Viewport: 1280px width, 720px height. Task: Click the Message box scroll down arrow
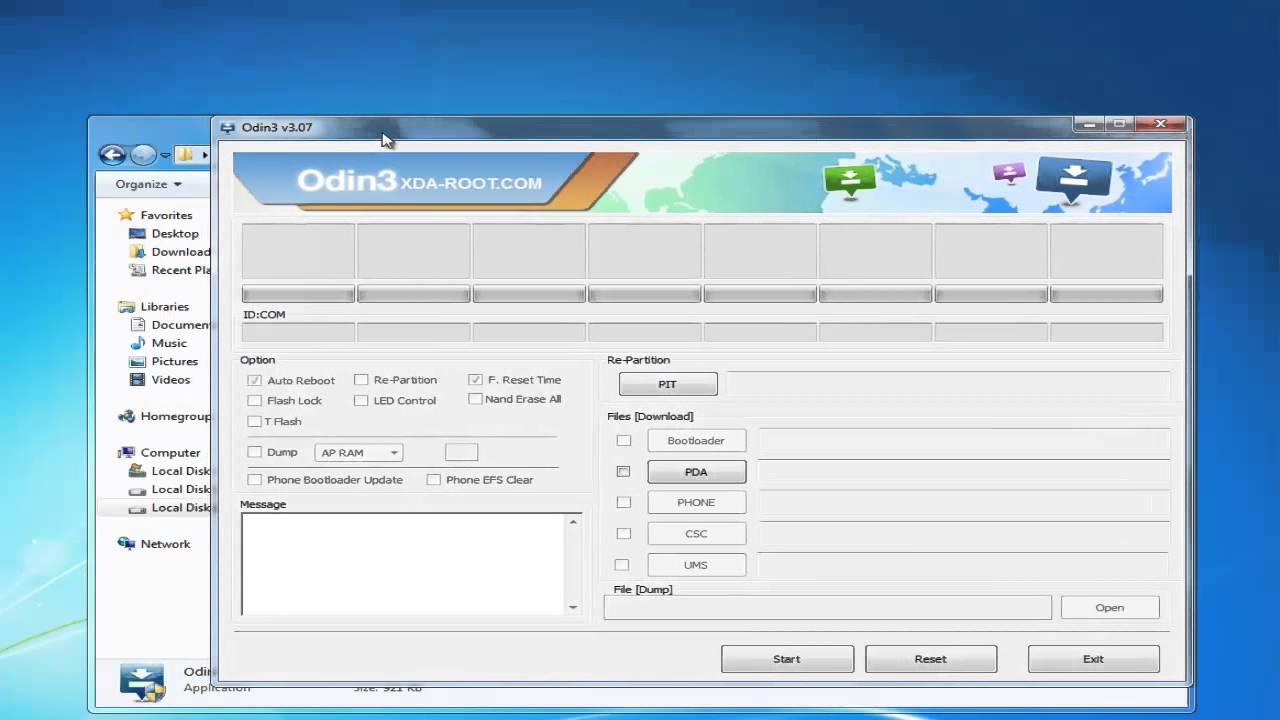(x=573, y=606)
